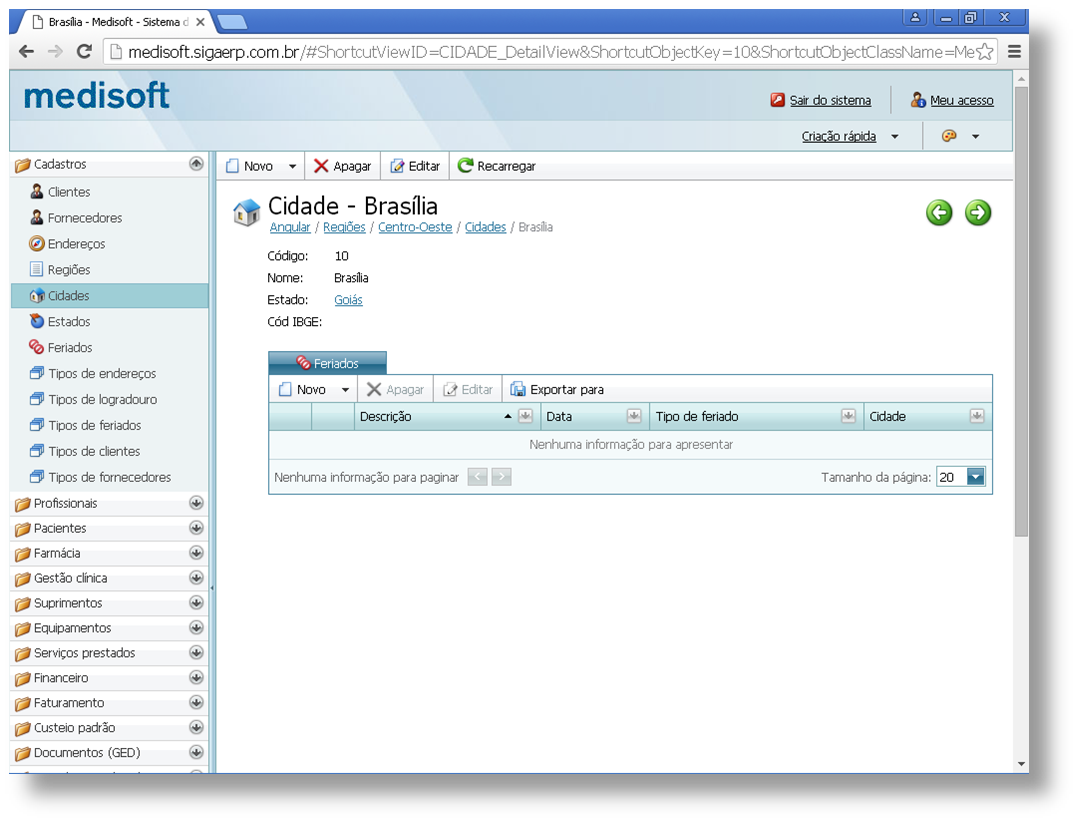Click the Tipos de logradouro icon

pos(37,399)
